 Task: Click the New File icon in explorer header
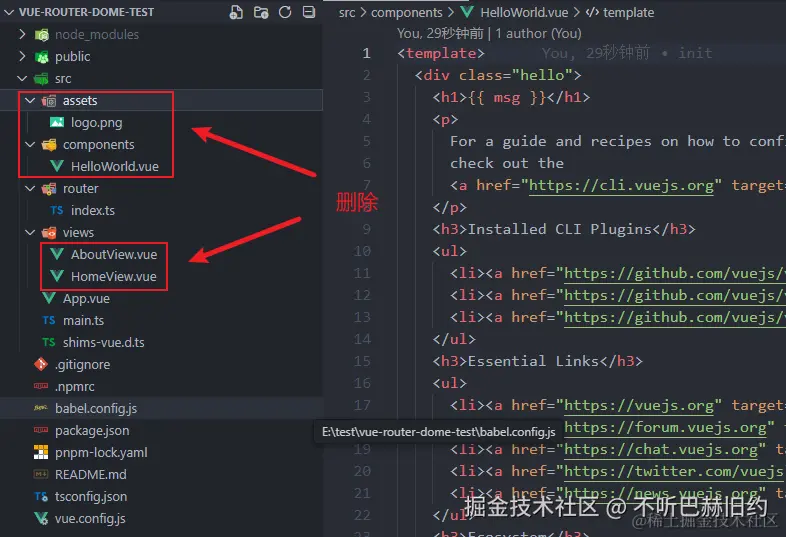click(236, 12)
